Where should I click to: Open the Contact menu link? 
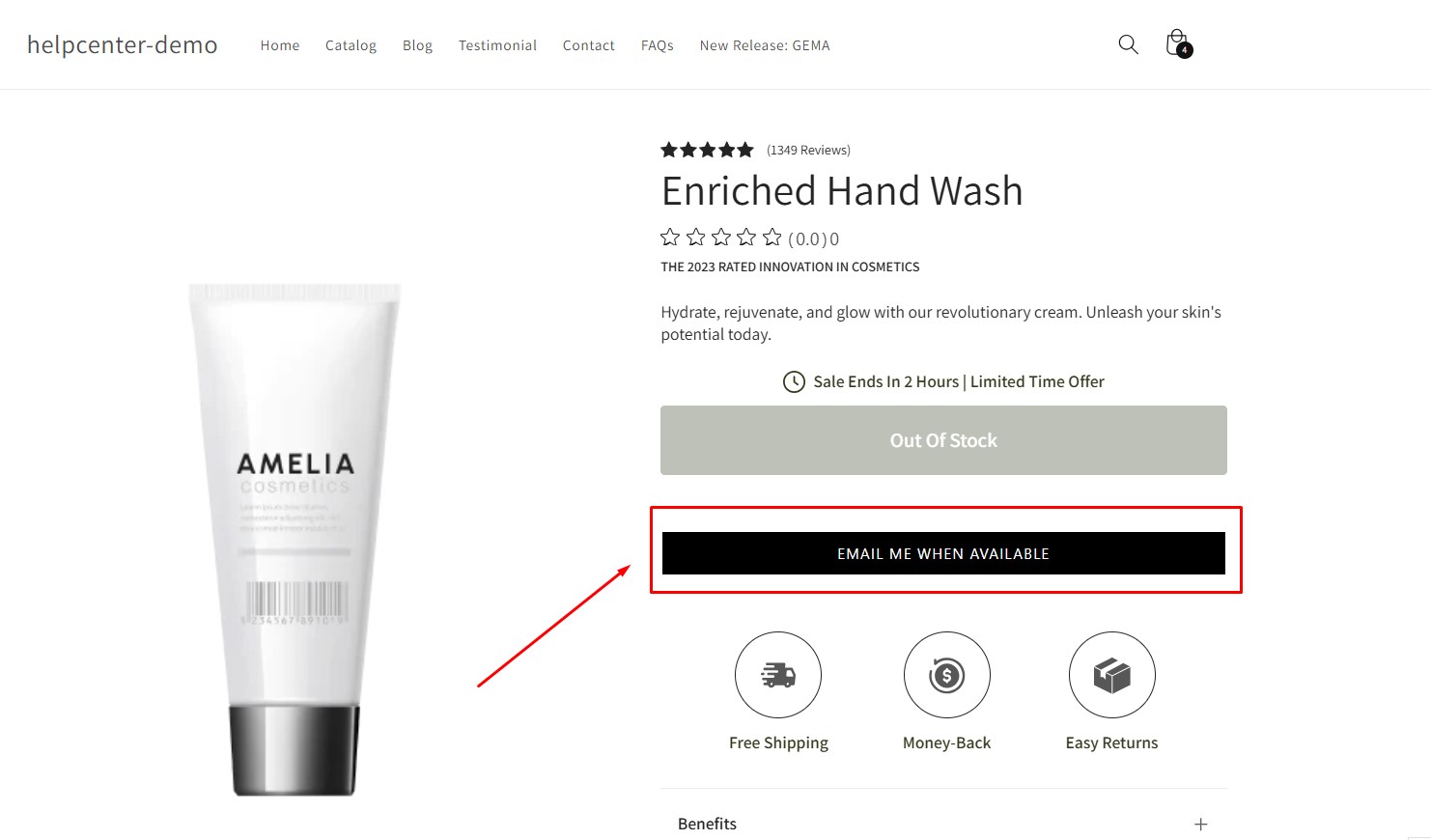pyautogui.click(x=589, y=45)
